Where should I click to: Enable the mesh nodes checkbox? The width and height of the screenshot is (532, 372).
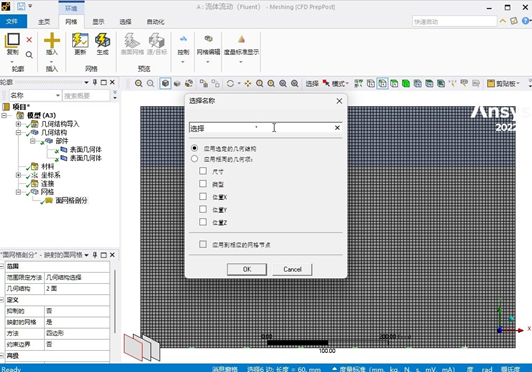pyautogui.click(x=203, y=244)
